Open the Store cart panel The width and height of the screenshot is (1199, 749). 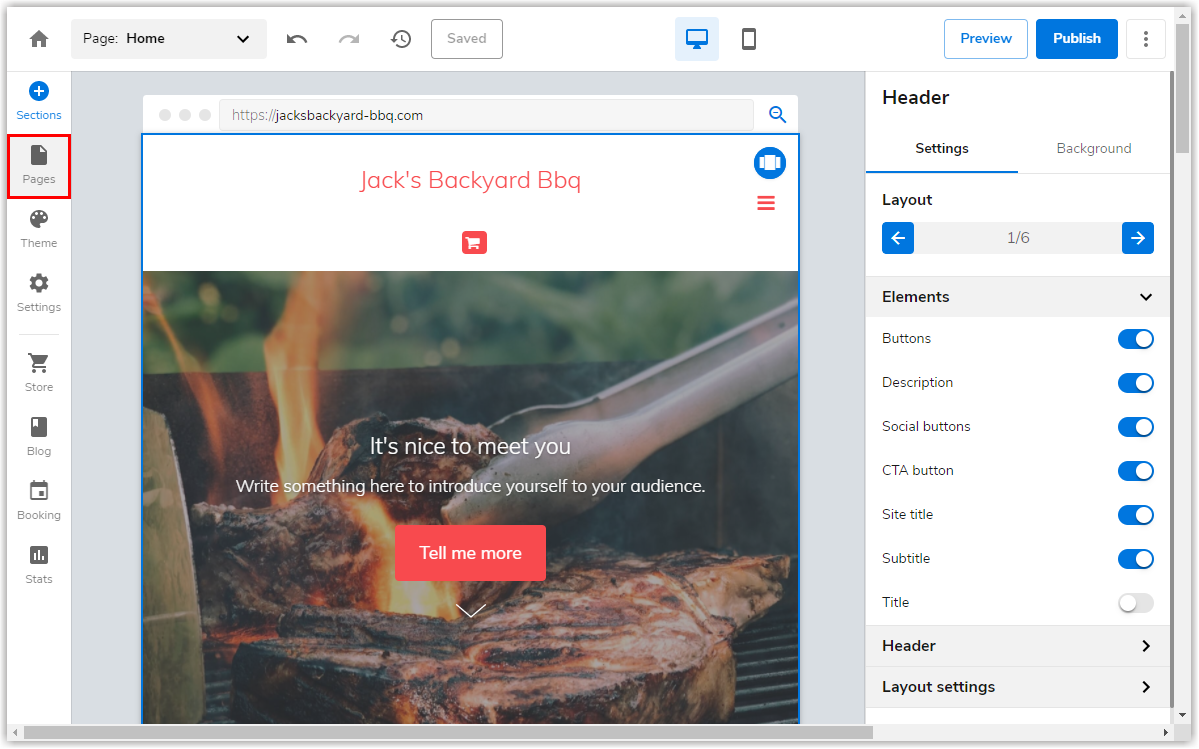[39, 373]
